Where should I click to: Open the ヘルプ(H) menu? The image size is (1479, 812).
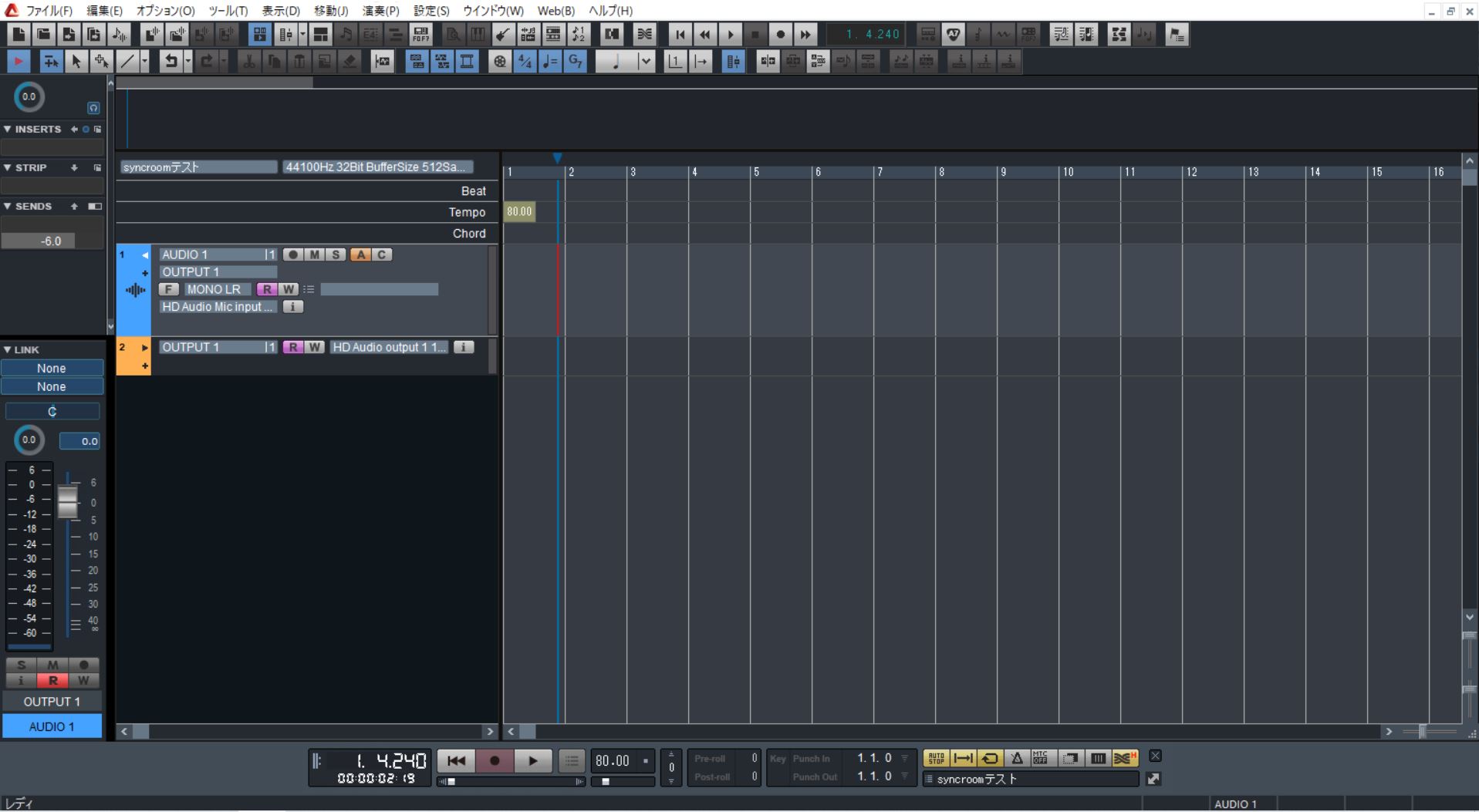click(610, 11)
